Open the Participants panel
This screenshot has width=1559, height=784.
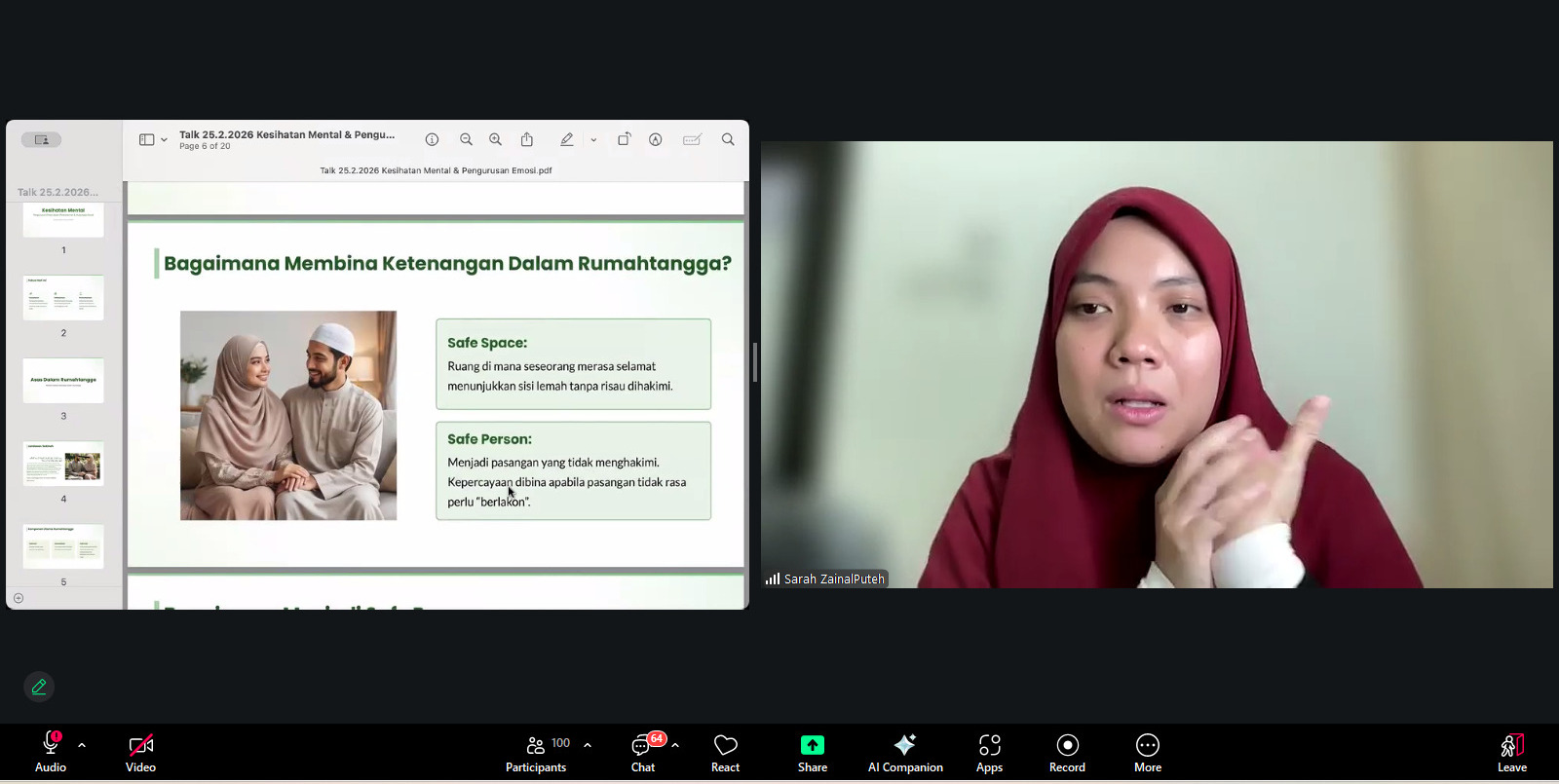536,752
